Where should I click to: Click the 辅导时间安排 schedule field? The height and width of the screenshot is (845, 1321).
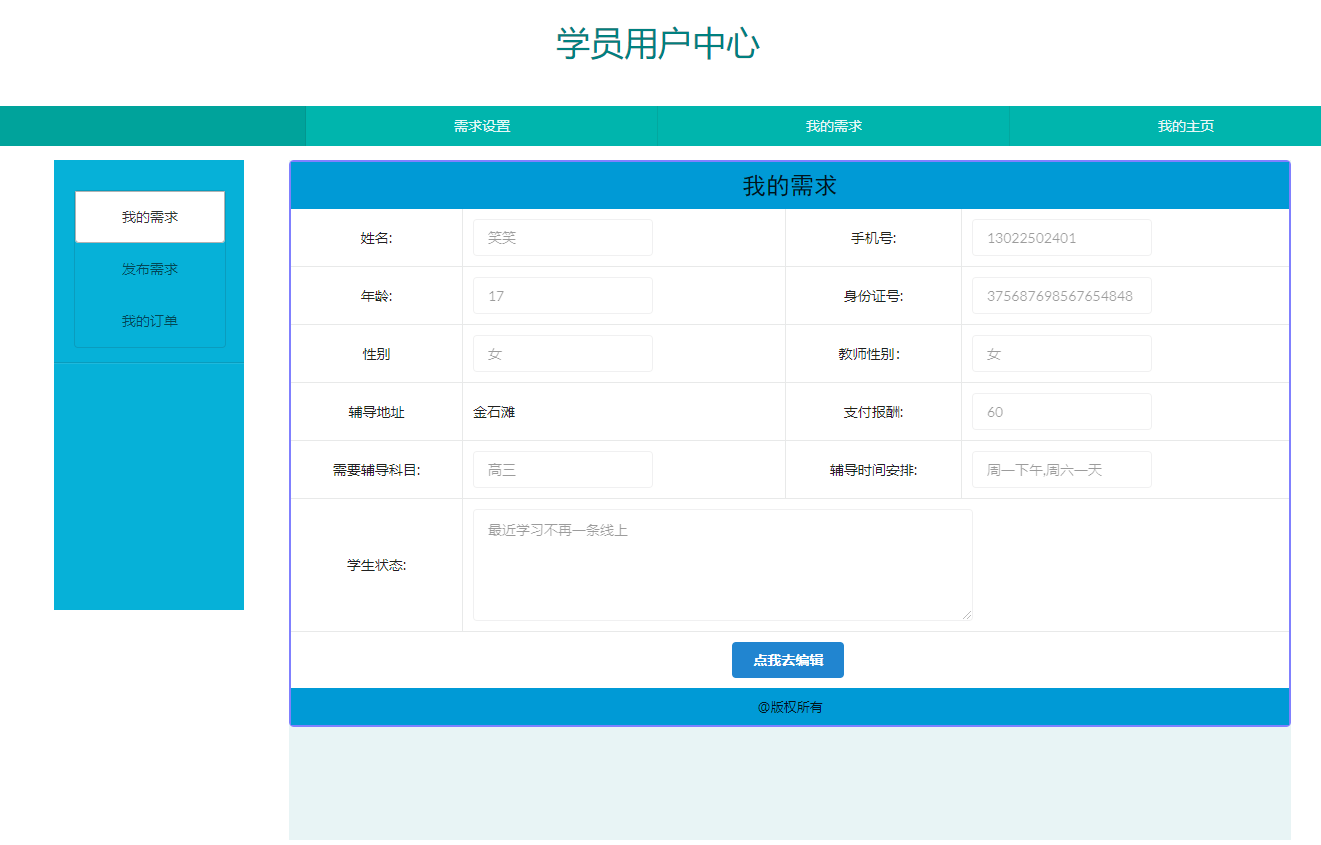point(1061,469)
